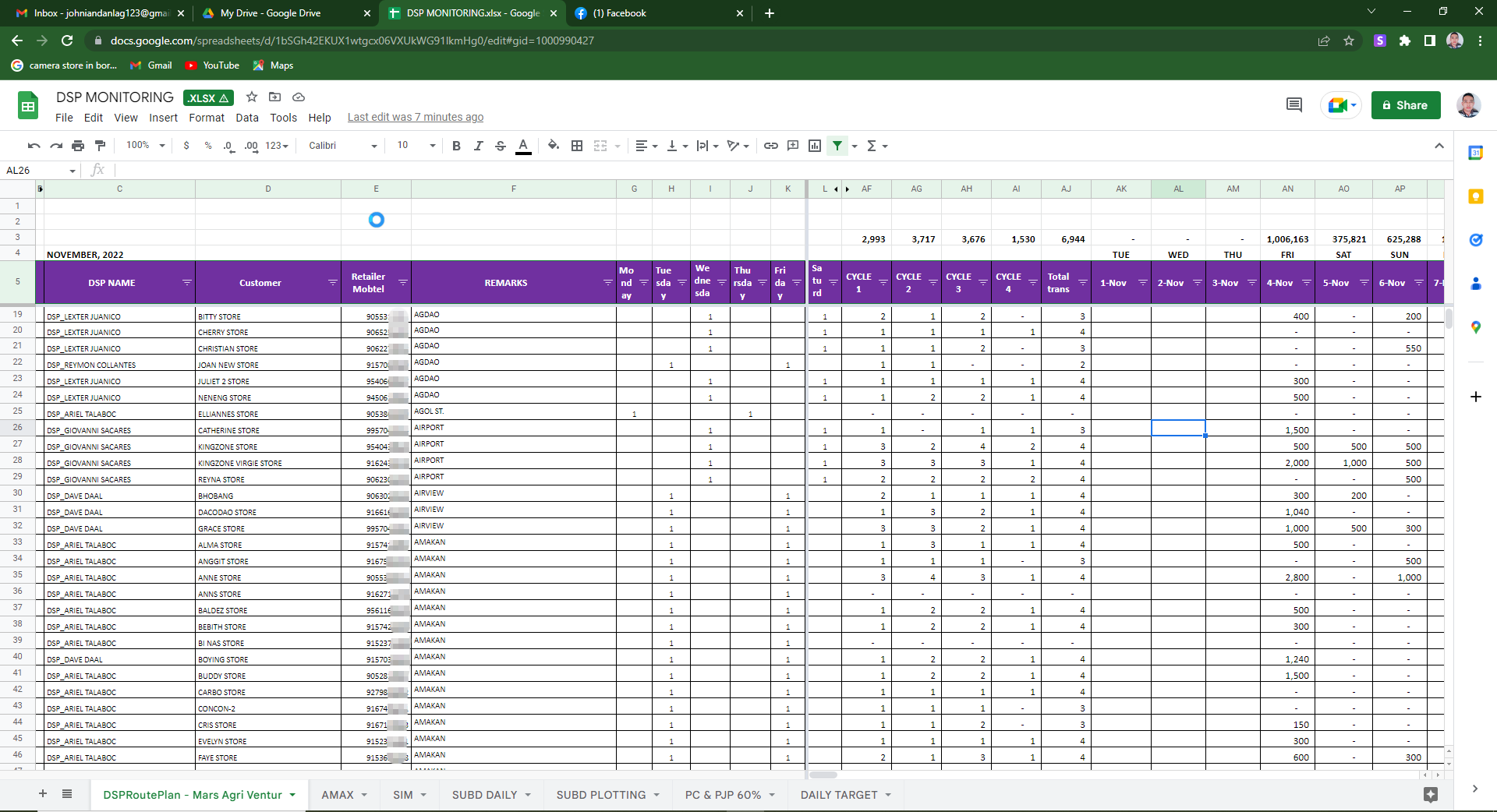
Task: Open the last edit history link
Action: coord(415,118)
